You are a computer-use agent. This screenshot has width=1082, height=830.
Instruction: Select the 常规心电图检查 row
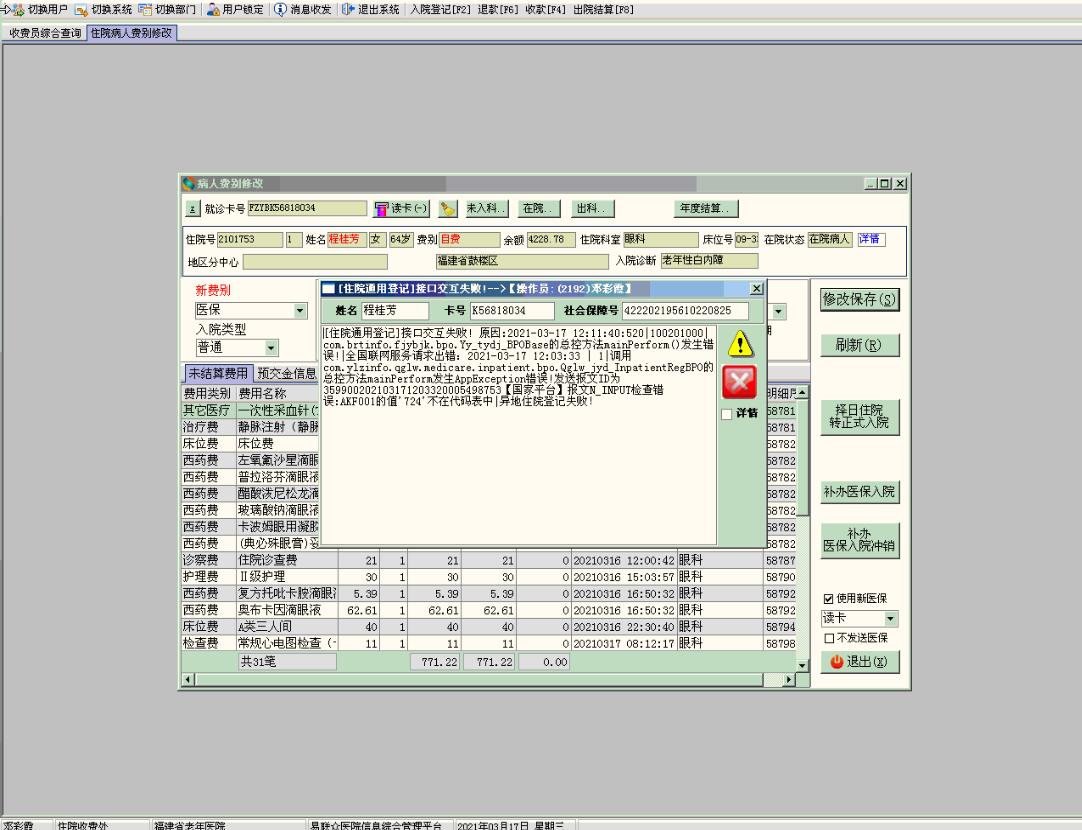click(489, 643)
